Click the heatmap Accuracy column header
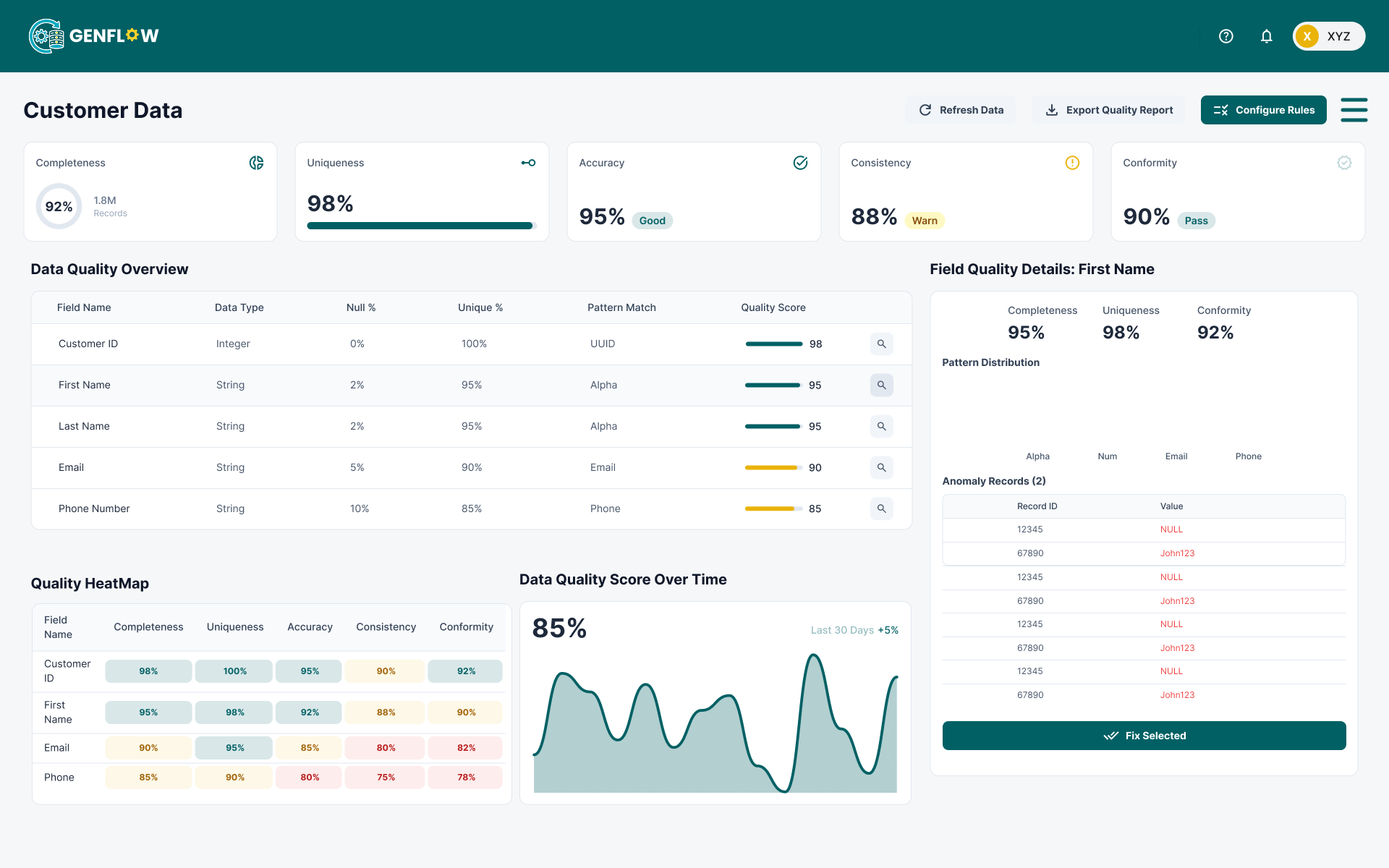 (x=310, y=627)
